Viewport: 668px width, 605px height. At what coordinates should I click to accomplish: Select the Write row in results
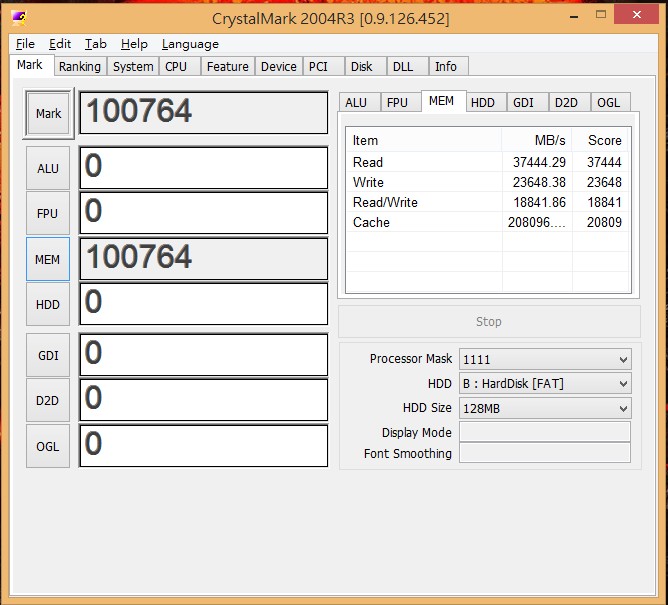click(x=488, y=182)
